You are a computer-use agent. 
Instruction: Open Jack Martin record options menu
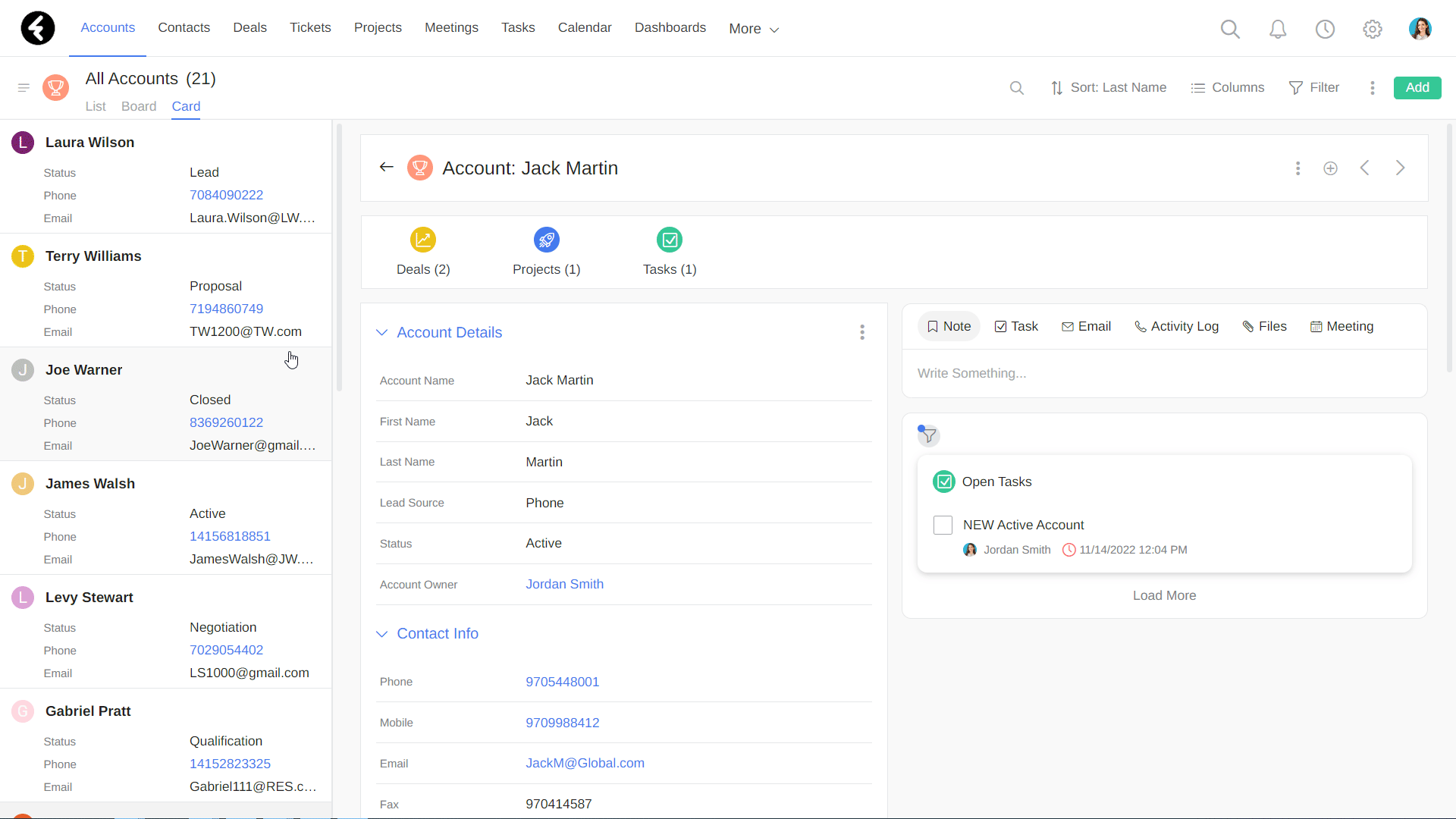(1298, 168)
